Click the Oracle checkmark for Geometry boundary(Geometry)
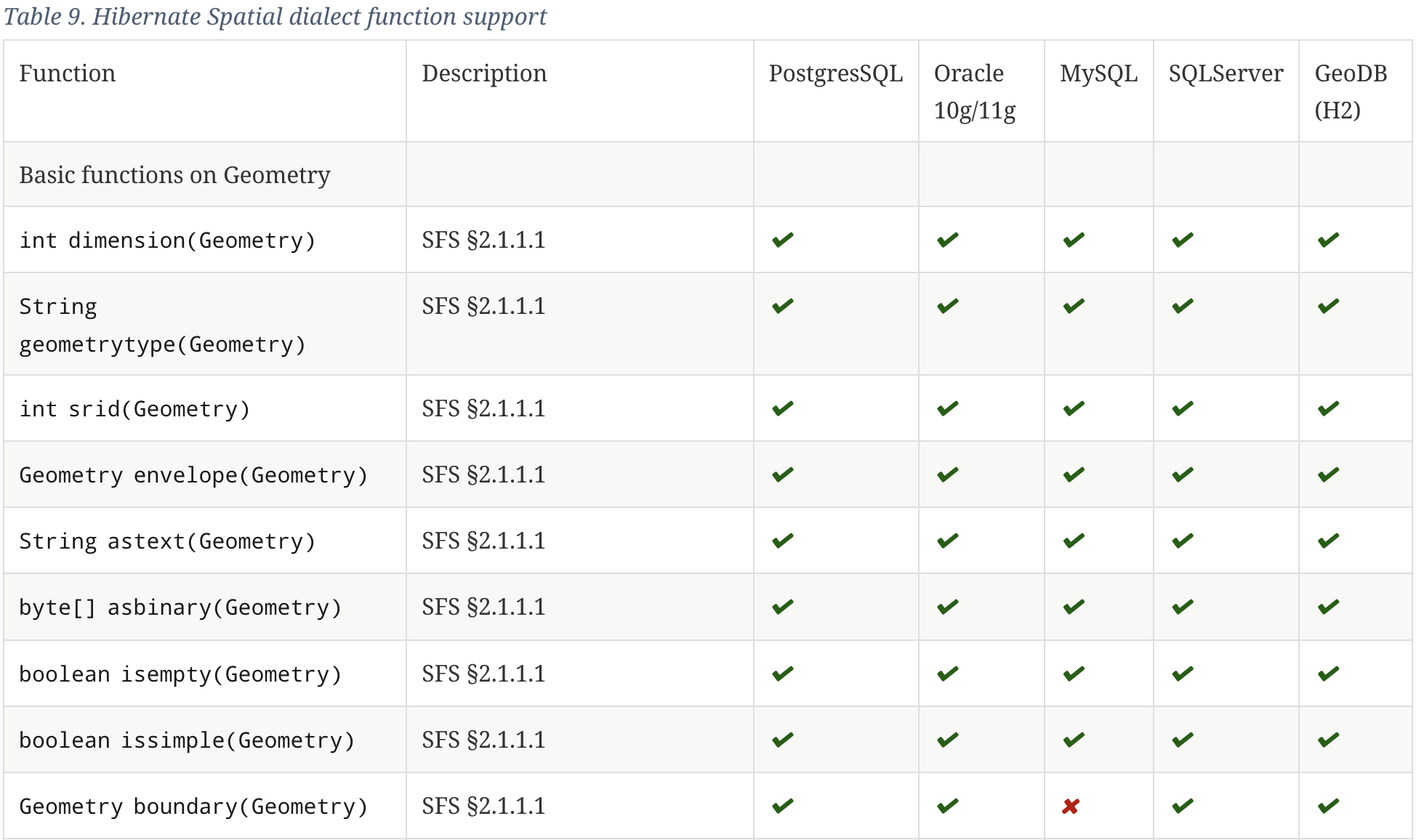 click(x=948, y=806)
